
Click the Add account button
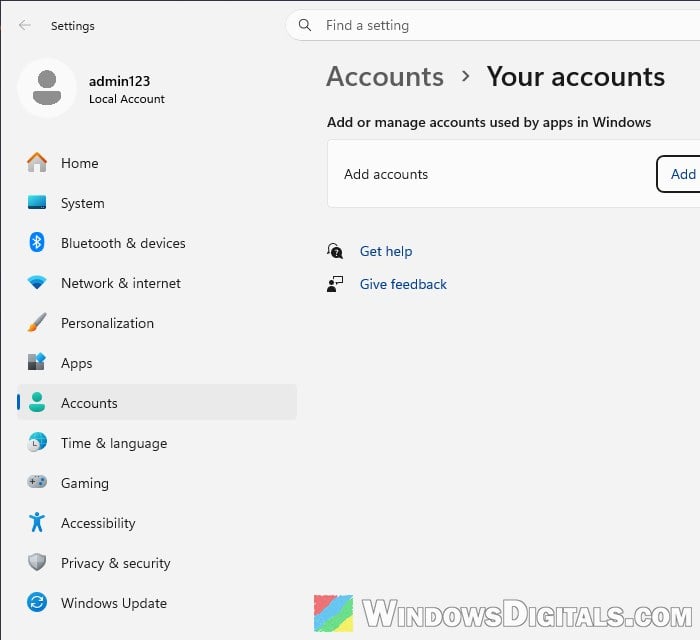(x=679, y=174)
